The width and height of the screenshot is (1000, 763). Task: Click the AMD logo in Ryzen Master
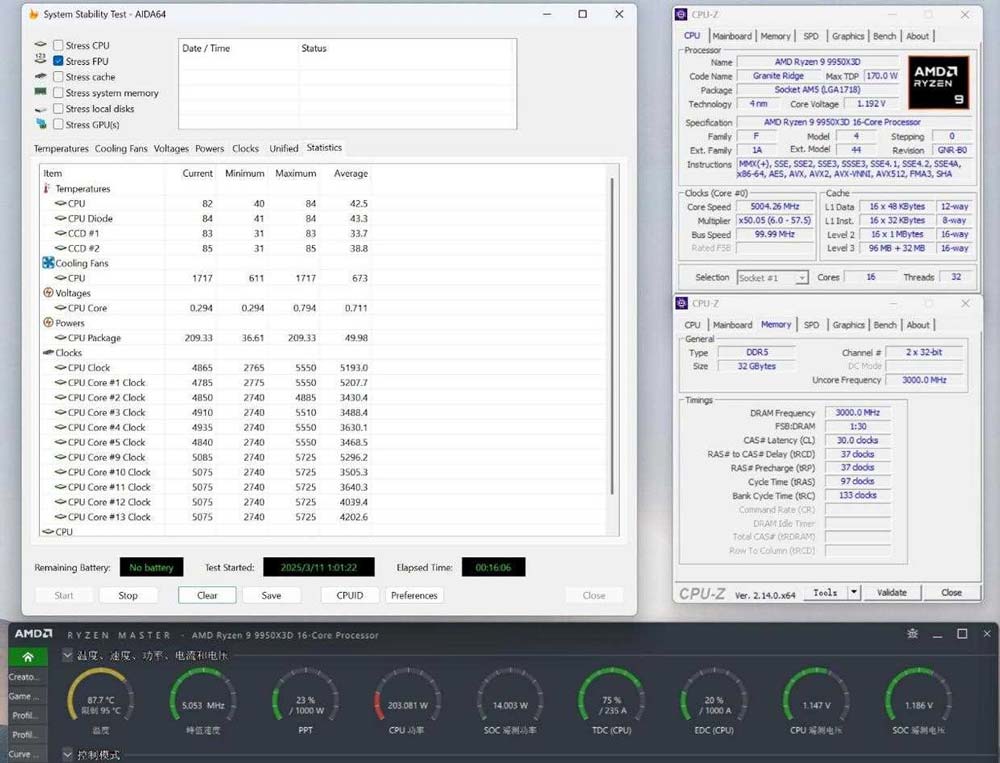(x=34, y=633)
